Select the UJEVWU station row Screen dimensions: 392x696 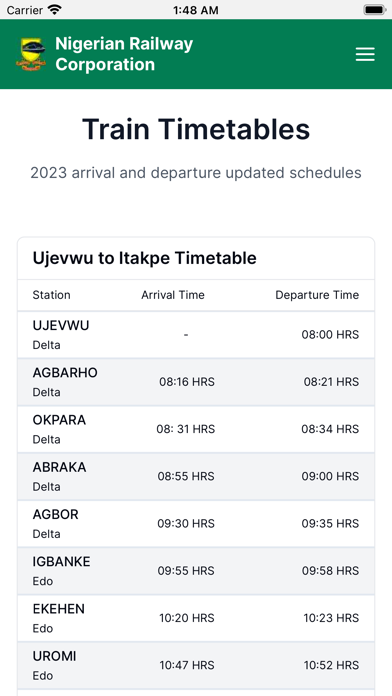click(x=196, y=335)
